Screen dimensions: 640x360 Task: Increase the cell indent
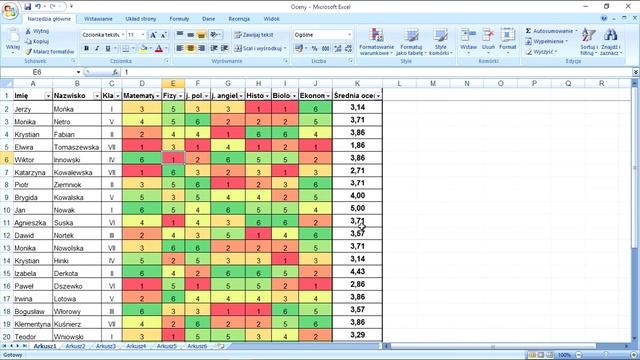pos(224,49)
